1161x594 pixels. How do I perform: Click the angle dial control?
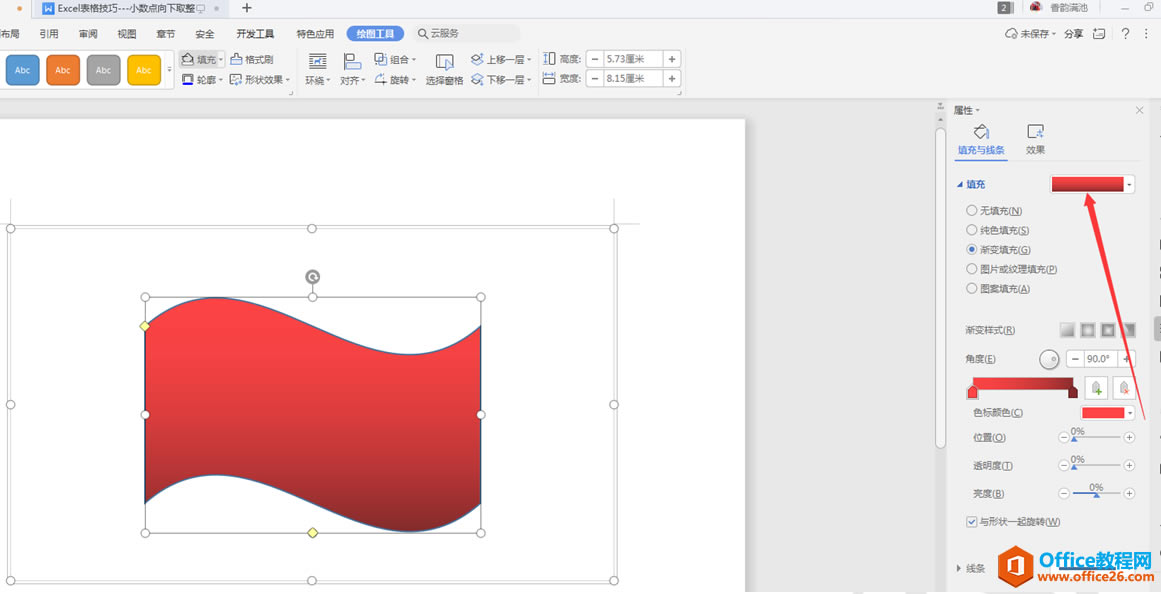[1049, 359]
